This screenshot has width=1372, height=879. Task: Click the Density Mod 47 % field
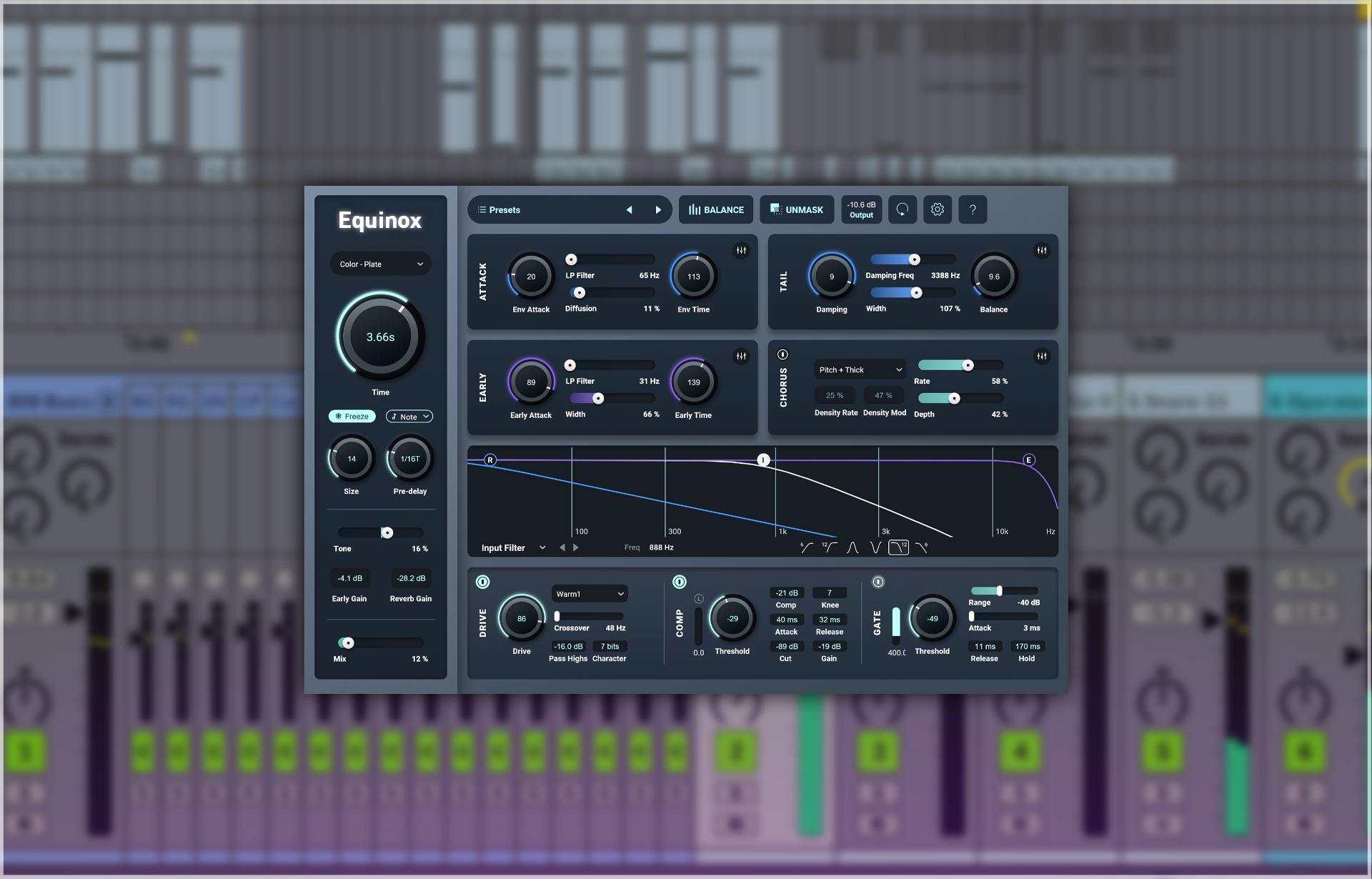pos(884,395)
